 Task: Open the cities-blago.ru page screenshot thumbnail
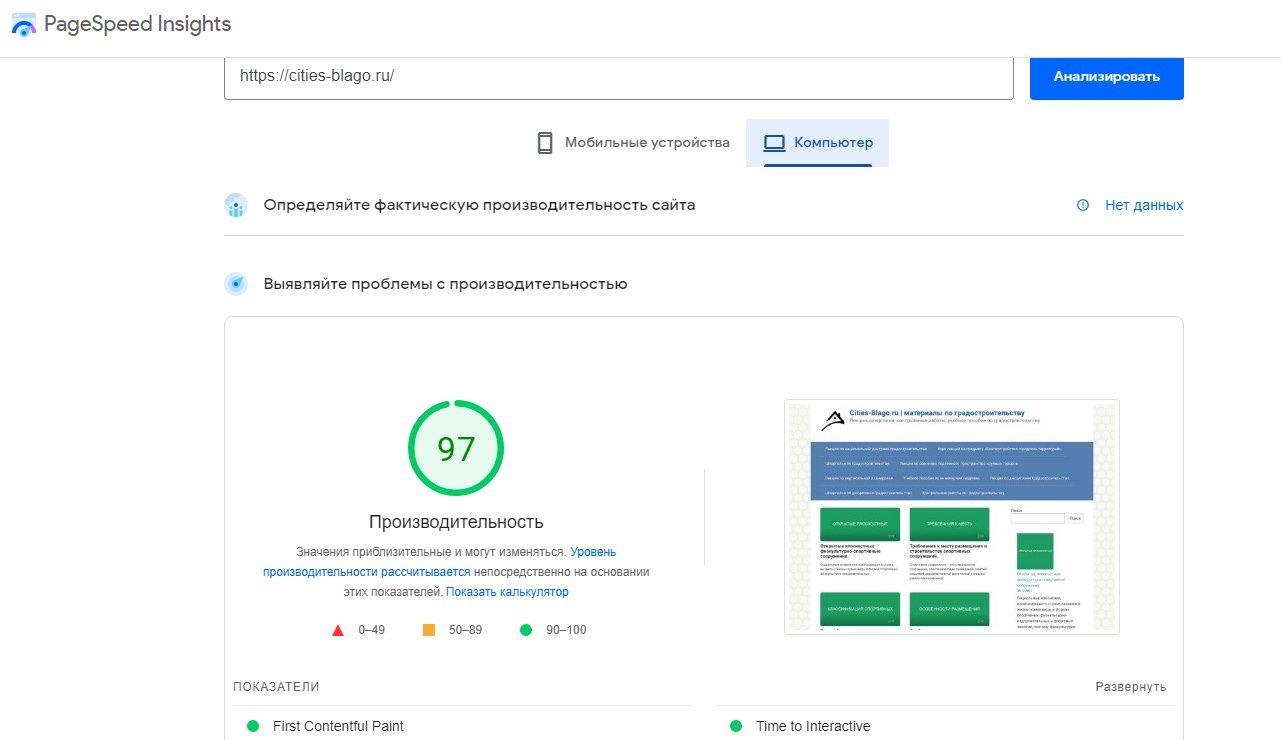click(952, 517)
